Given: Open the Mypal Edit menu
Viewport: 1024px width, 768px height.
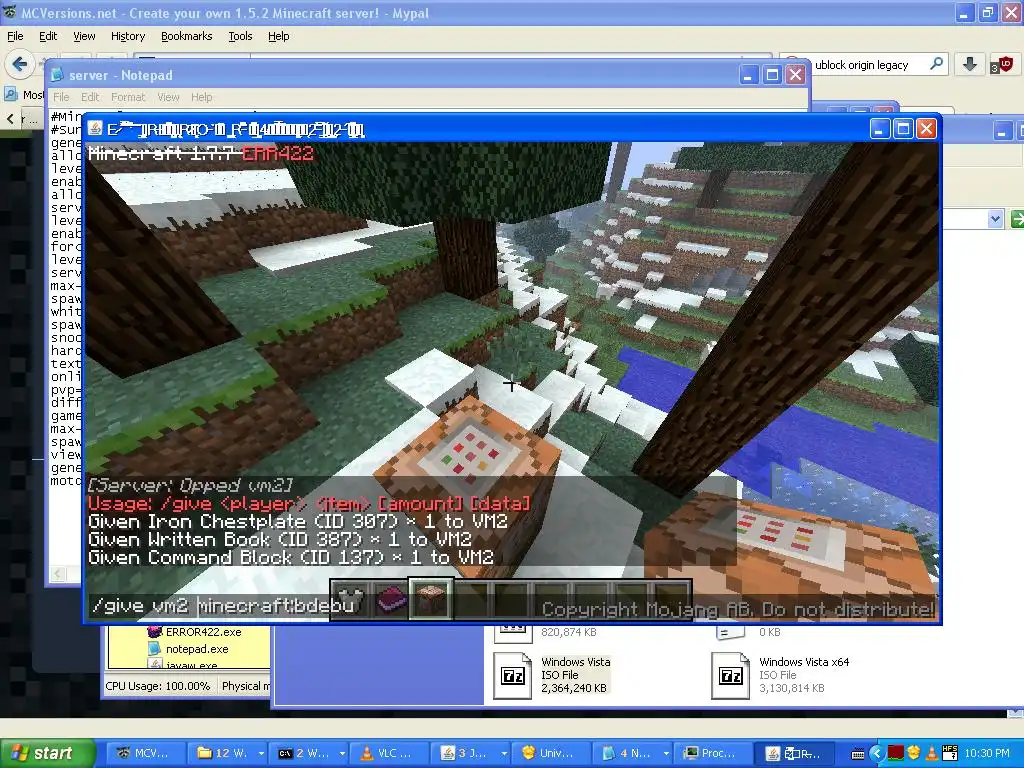Looking at the screenshot, I should point(48,36).
